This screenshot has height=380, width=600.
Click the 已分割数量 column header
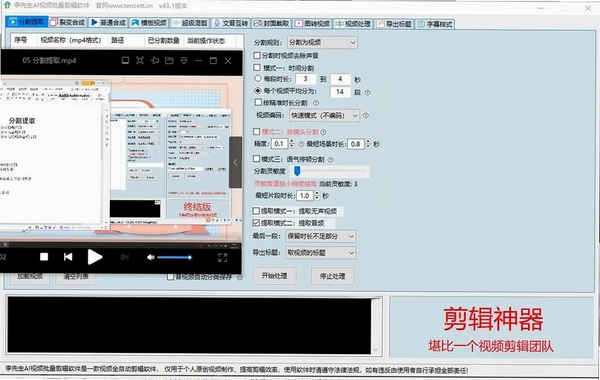click(x=164, y=41)
